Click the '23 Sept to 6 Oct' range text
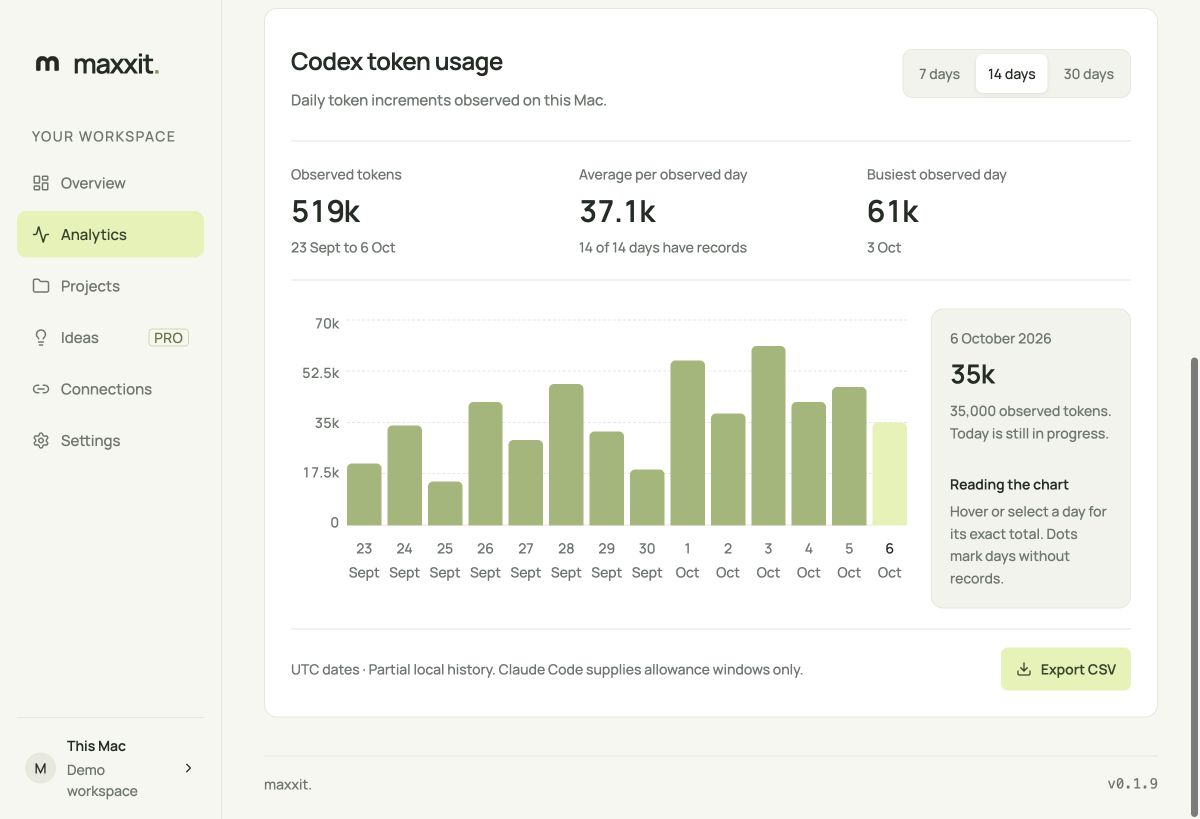This screenshot has width=1200, height=819. [343, 247]
